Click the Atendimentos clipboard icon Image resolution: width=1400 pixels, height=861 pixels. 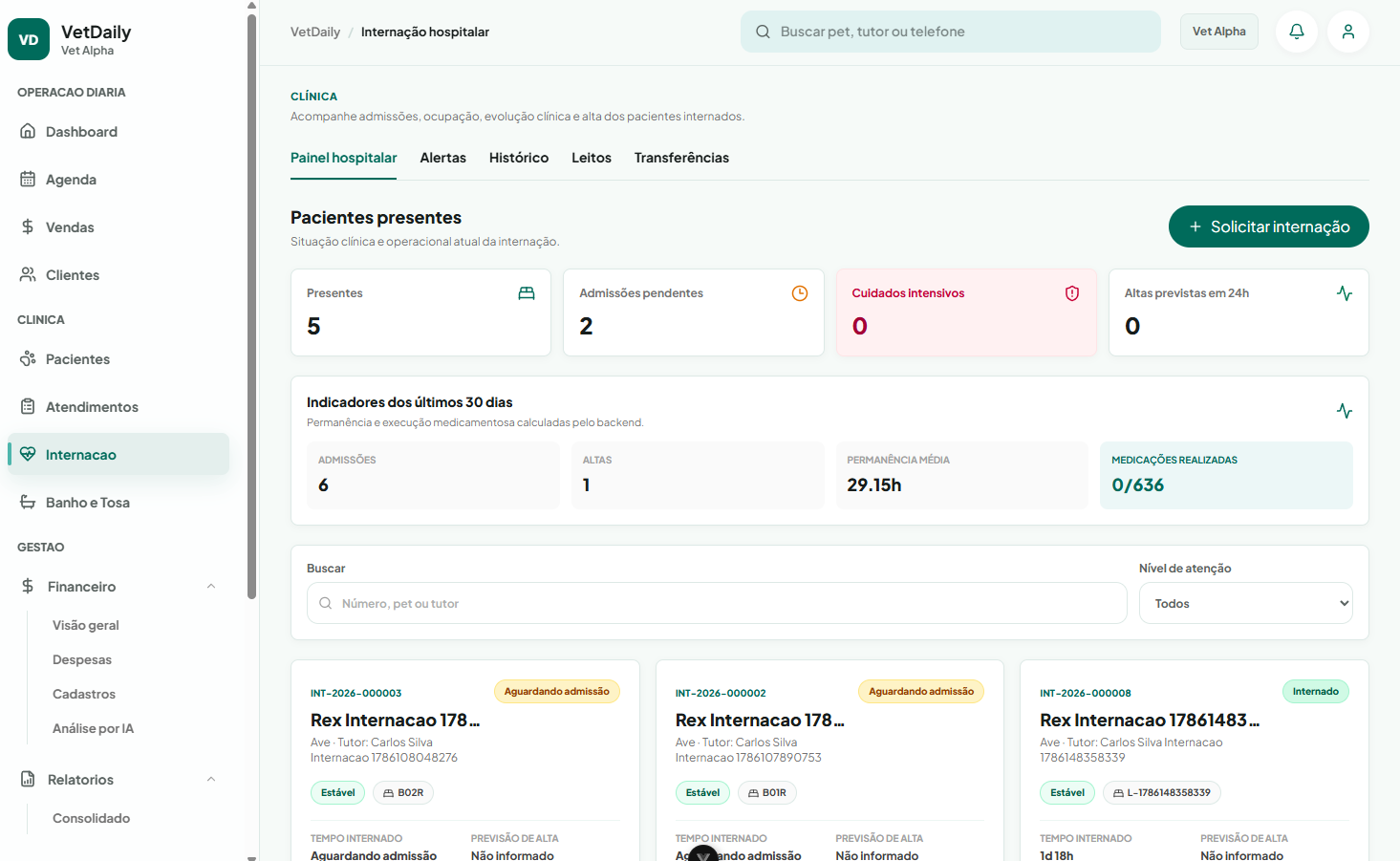pos(28,406)
